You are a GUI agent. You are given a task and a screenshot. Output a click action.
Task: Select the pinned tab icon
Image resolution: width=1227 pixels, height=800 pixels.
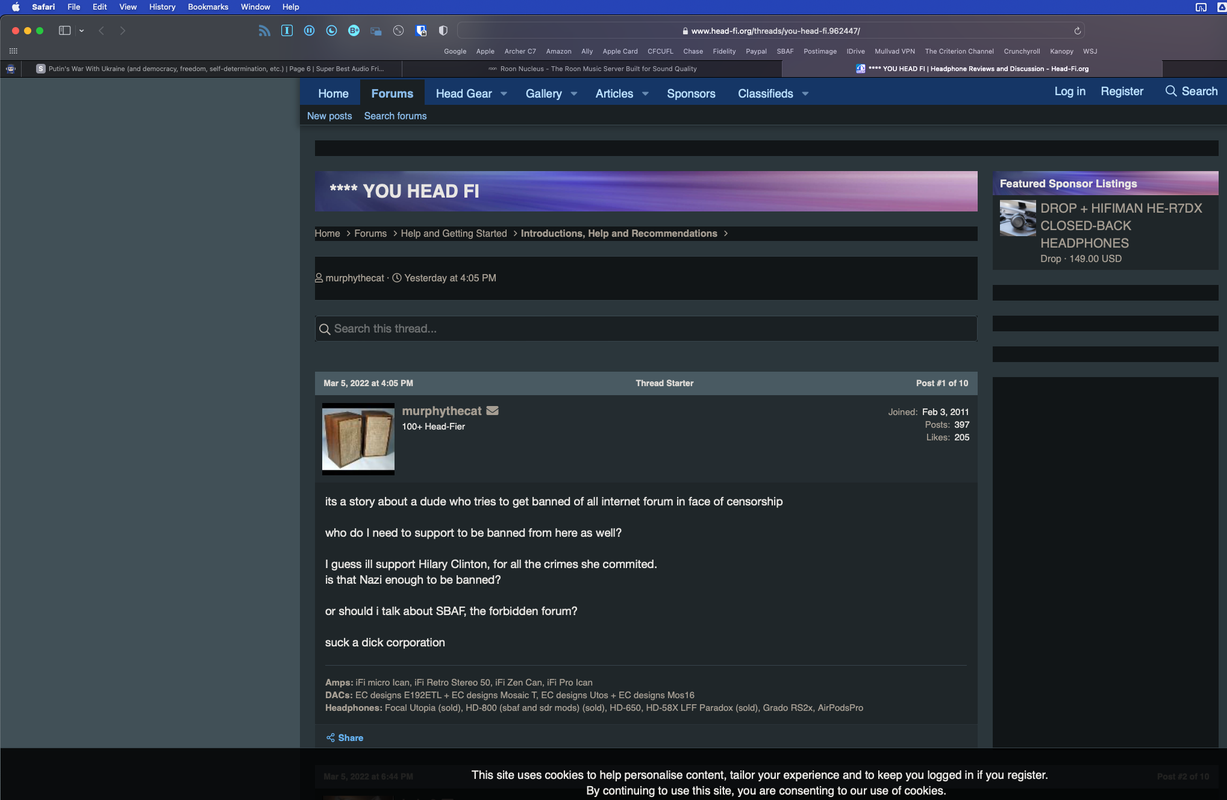click(x=11, y=69)
